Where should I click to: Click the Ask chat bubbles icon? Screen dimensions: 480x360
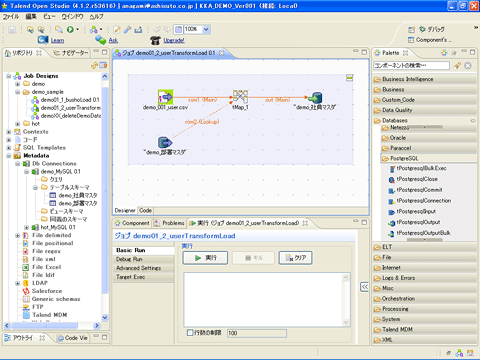tap(100, 40)
